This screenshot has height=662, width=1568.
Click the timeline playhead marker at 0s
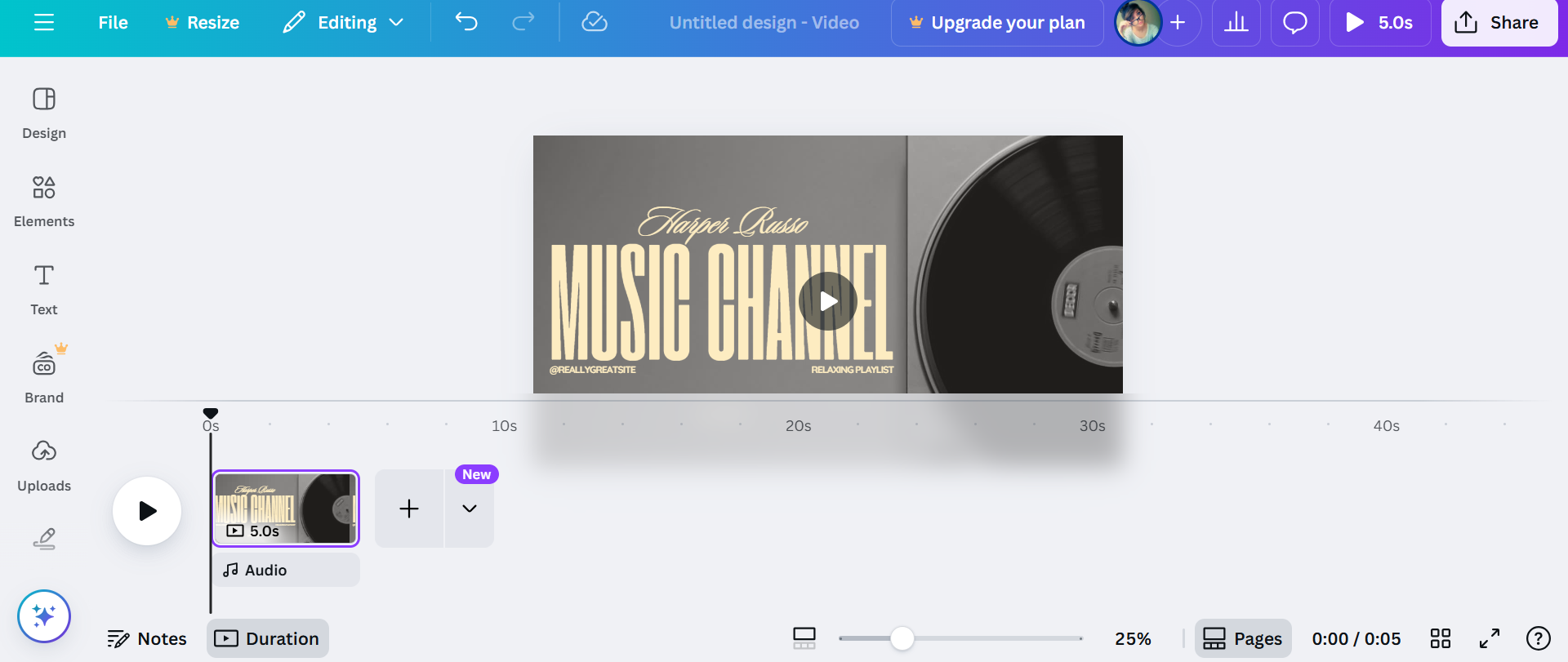(x=211, y=414)
